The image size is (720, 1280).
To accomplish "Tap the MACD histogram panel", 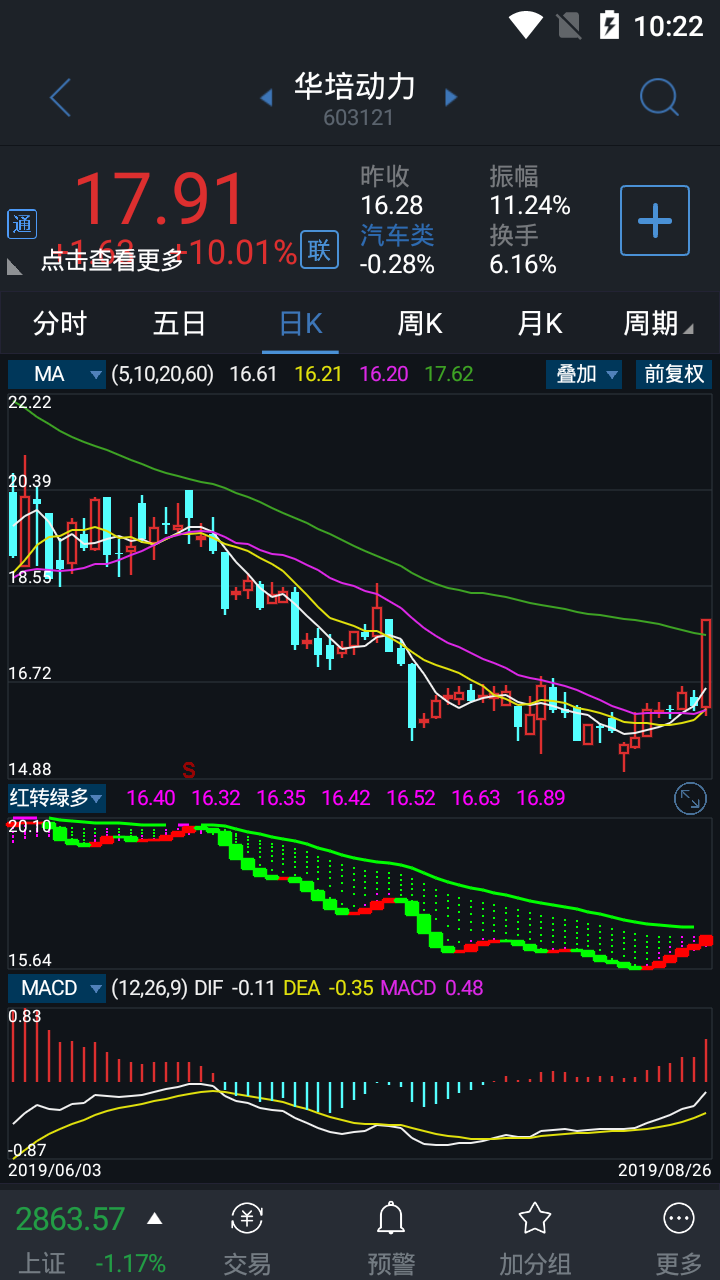I will coord(360,1083).
